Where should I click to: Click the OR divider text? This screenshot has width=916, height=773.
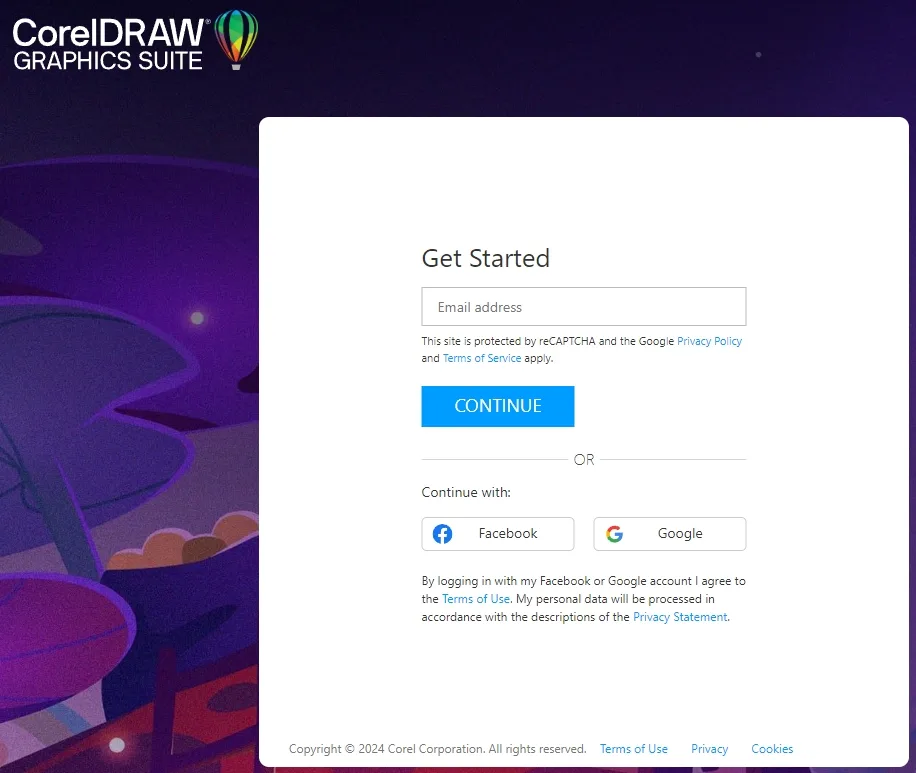pos(584,460)
